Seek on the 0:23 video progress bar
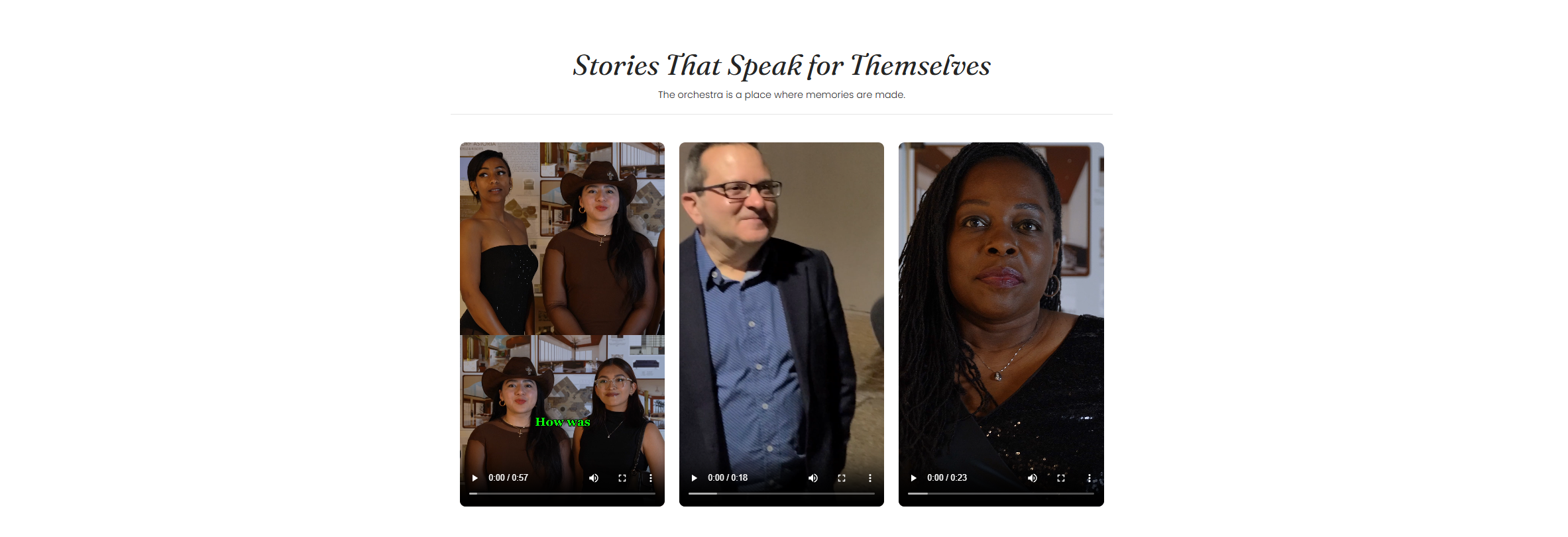 coord(1001,493)
